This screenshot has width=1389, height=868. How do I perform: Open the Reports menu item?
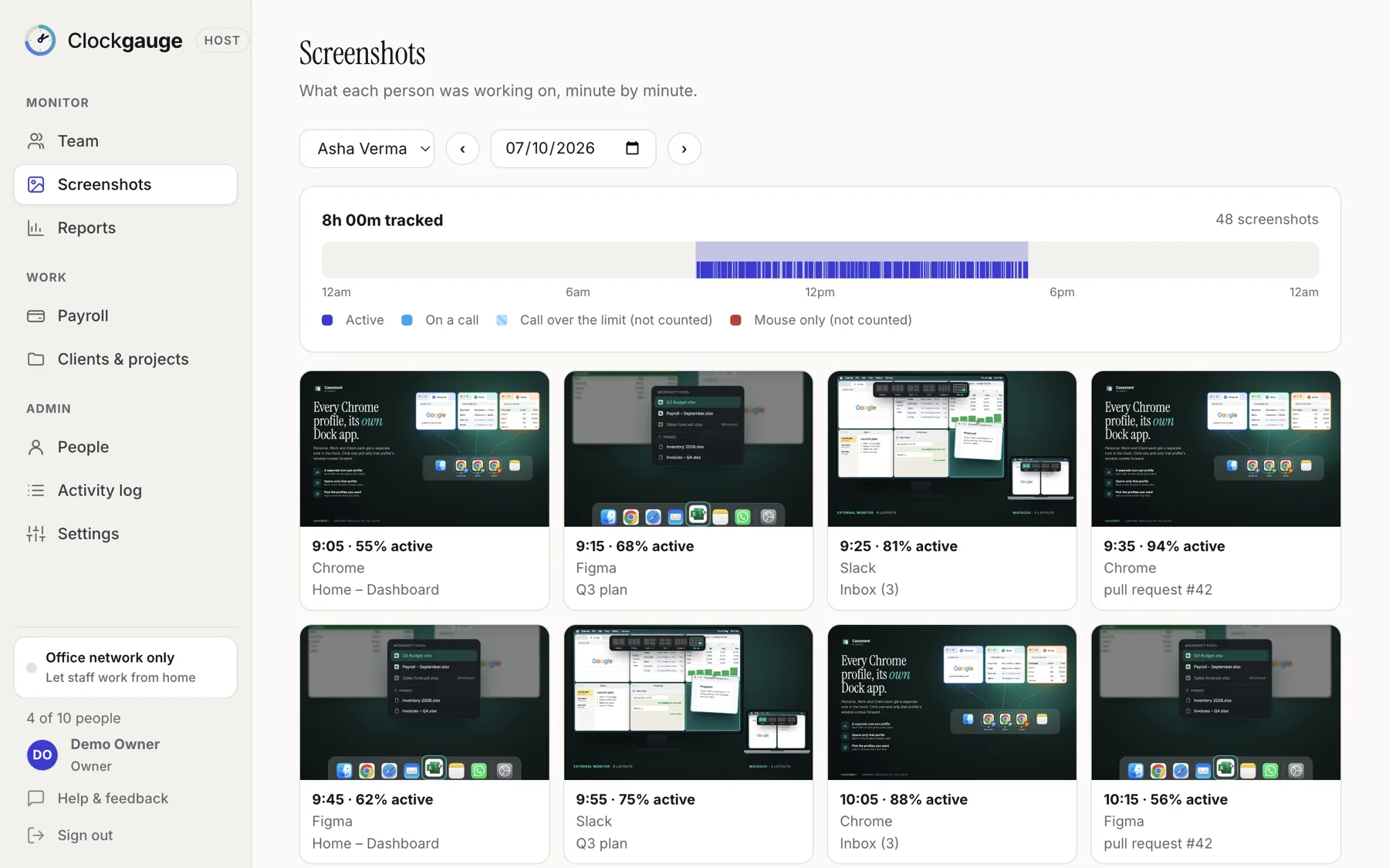tap(125, 228)
